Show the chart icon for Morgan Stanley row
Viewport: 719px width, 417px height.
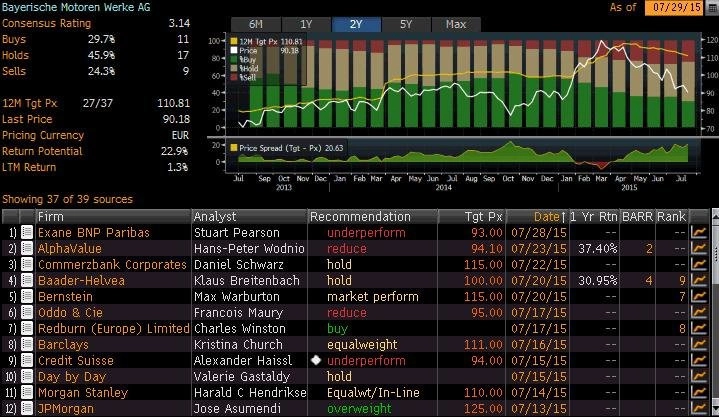699,393
